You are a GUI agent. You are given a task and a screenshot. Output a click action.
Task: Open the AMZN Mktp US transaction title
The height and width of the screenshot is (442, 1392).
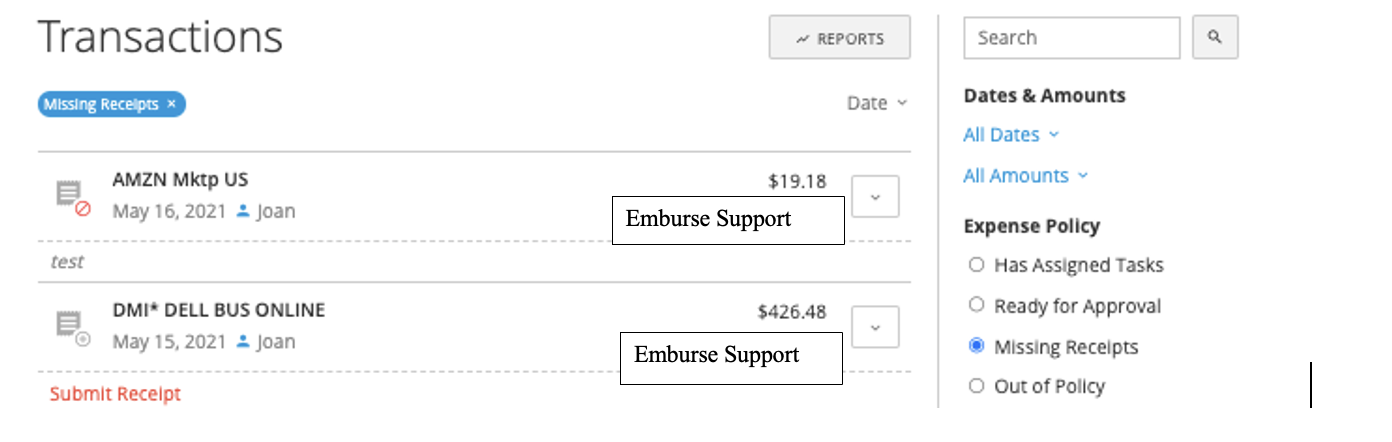click(180, 180)
